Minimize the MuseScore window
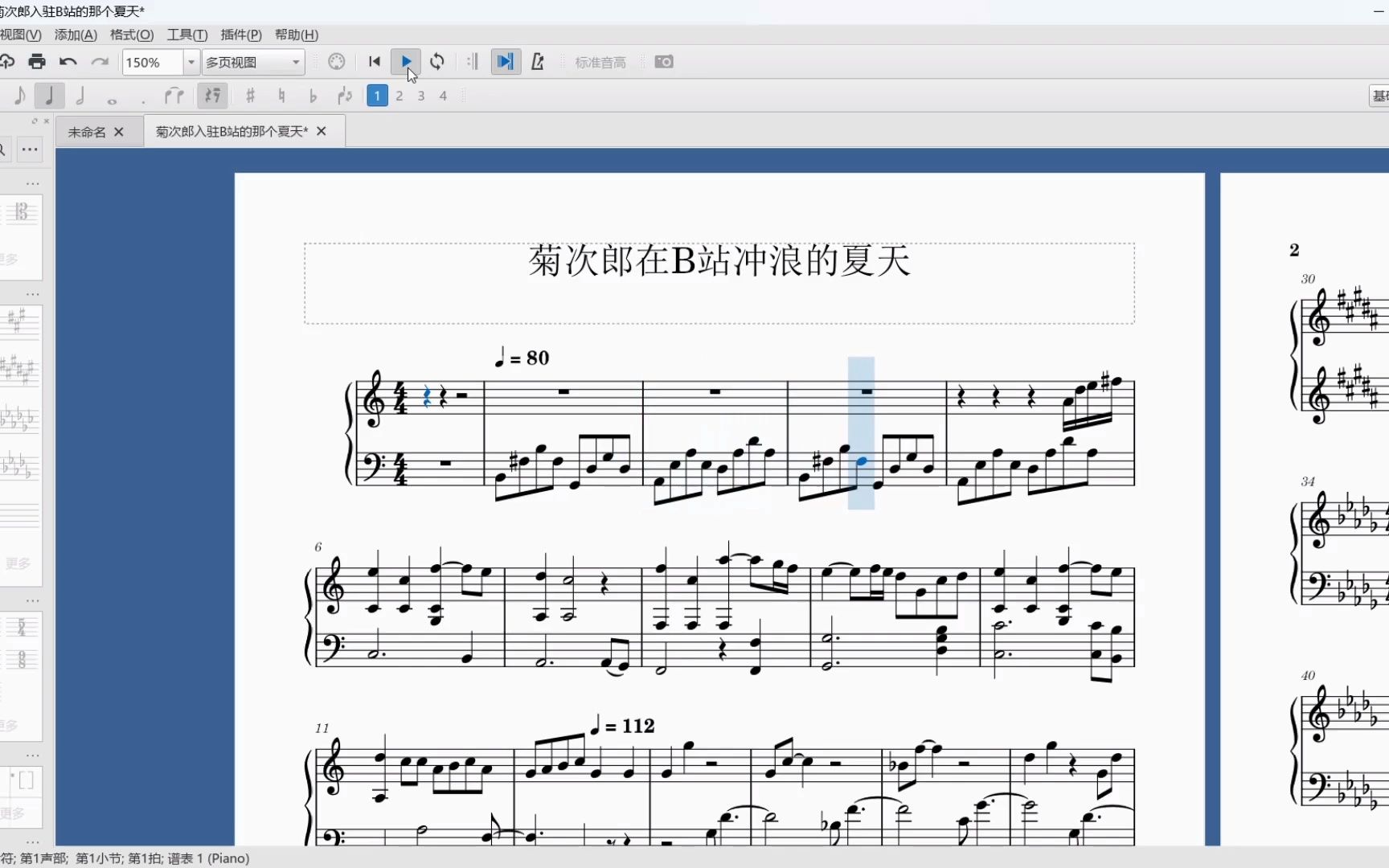The width and height of the screenshot is (1389, 868). (1379, 11)
